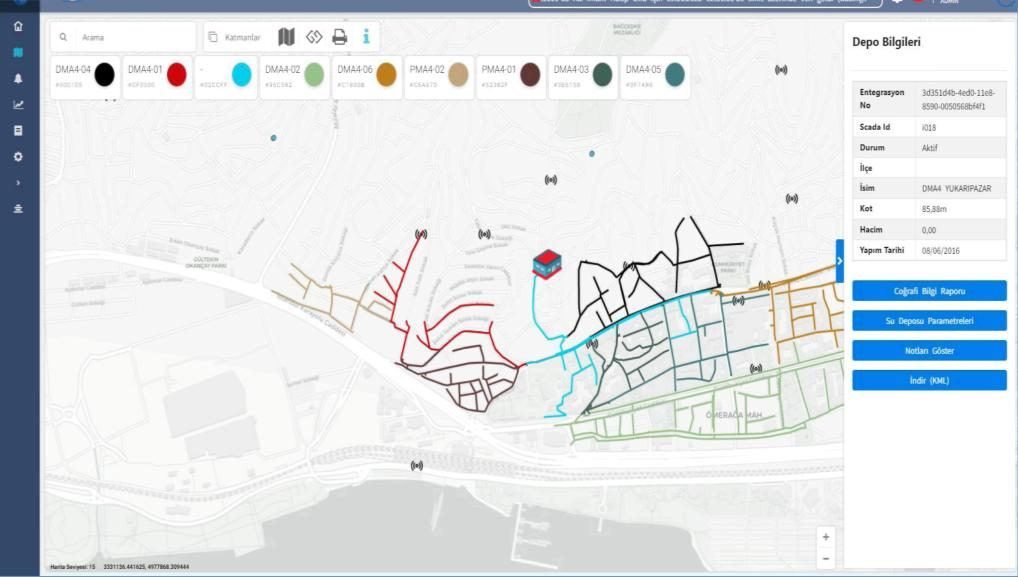The image size is (1018, 577).
Task: Select the unnamed cyan swatch
Action: [x=242, y=75]
